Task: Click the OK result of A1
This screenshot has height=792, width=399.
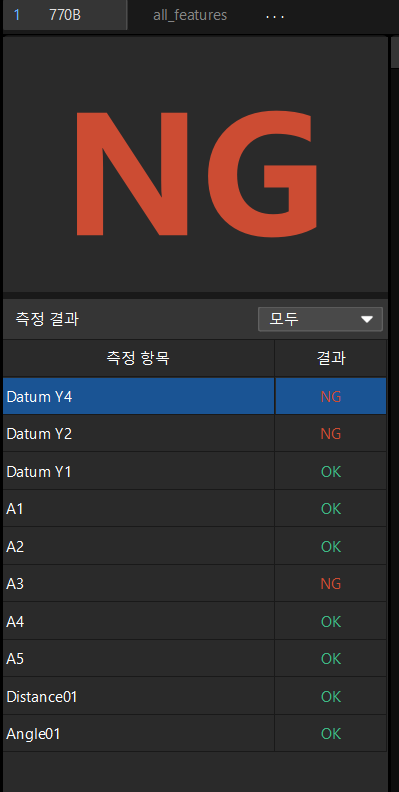Action: 331,509
